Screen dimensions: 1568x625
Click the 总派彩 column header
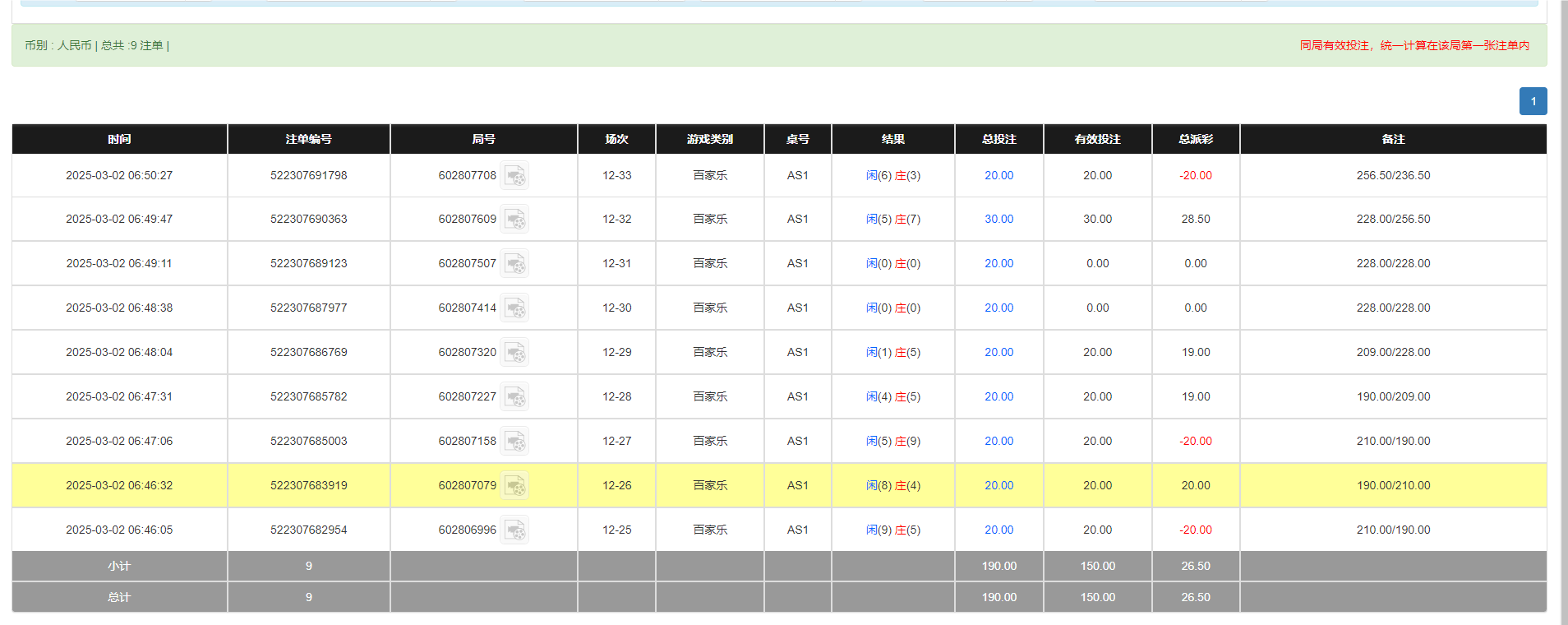1195,139
